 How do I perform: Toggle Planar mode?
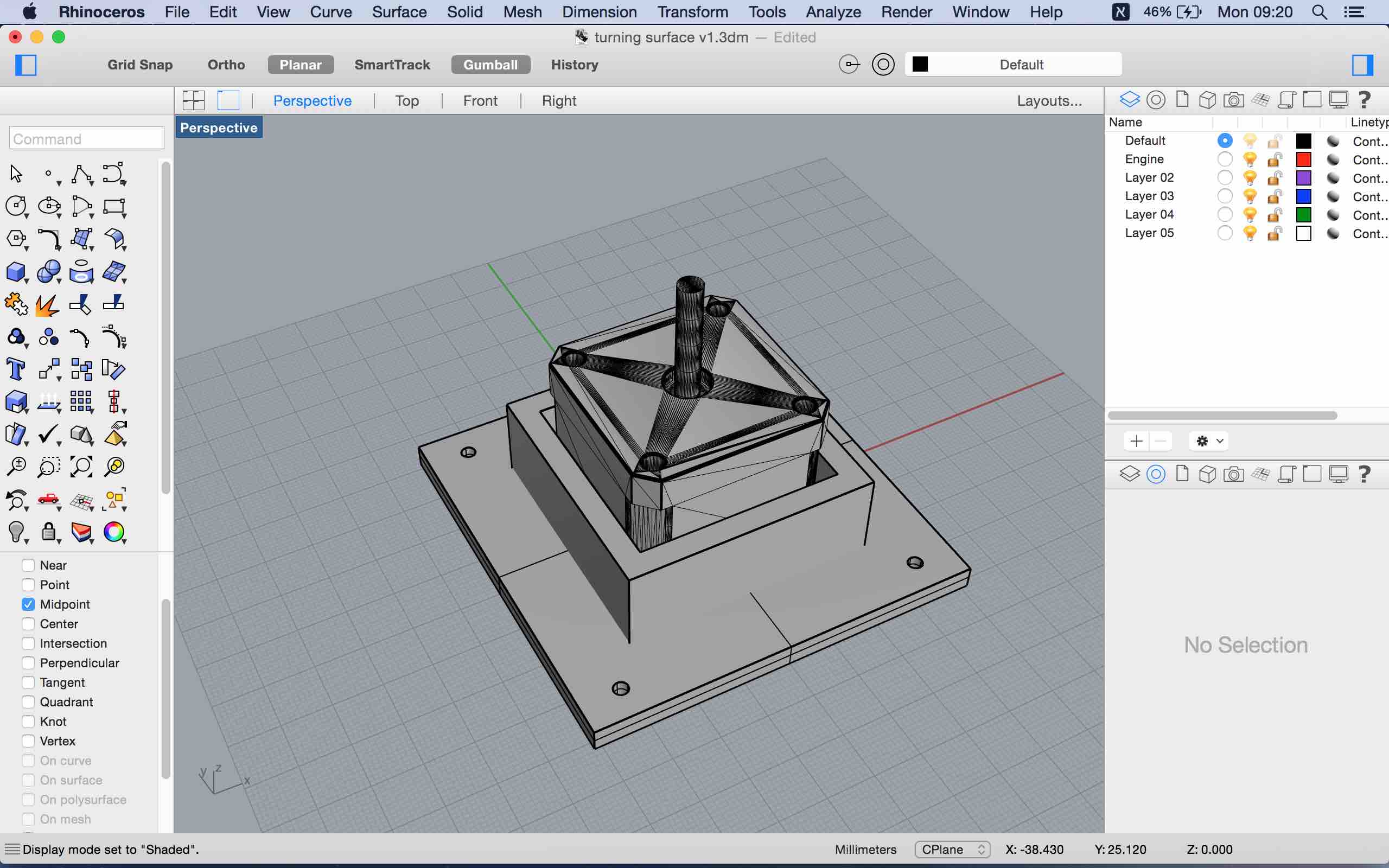301,65
